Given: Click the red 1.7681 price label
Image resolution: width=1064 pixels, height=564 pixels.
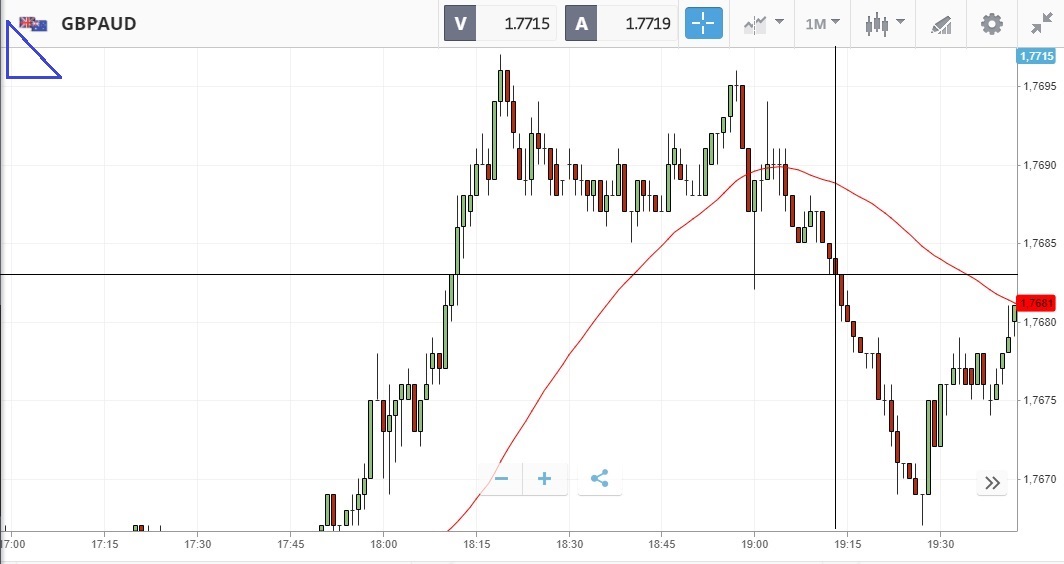Looking at the screenshot, I should pos(1036,303).
